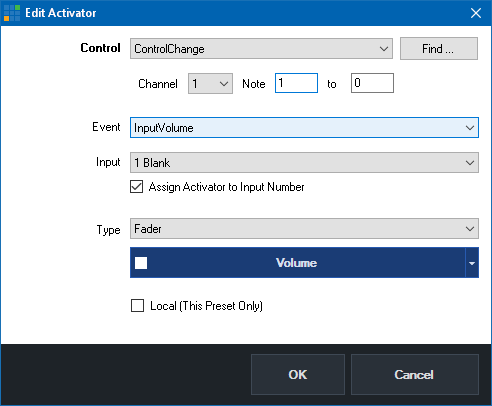This screenshot has height=406, width=492.
Task: Expand the Event dropdown showing InputVolume
Action: [304, 127]
